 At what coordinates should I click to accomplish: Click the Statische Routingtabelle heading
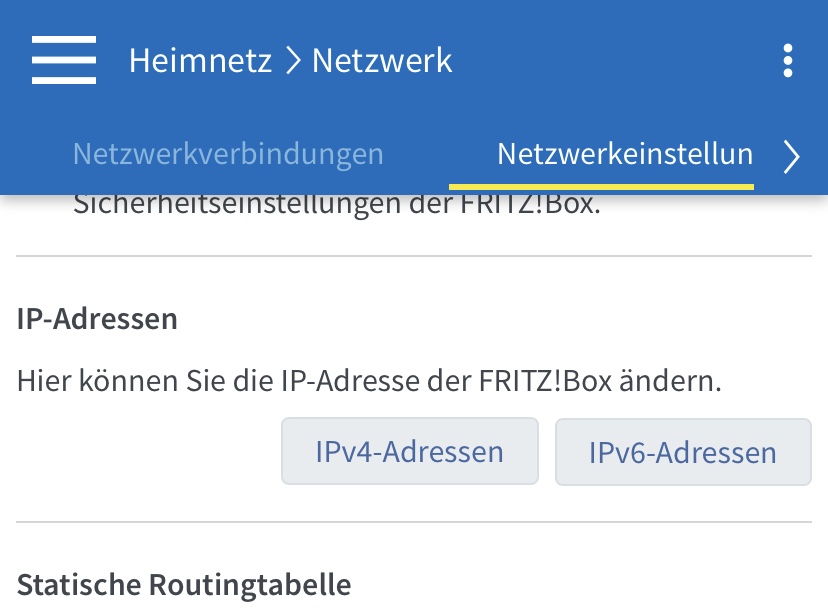tap(184, 584)
